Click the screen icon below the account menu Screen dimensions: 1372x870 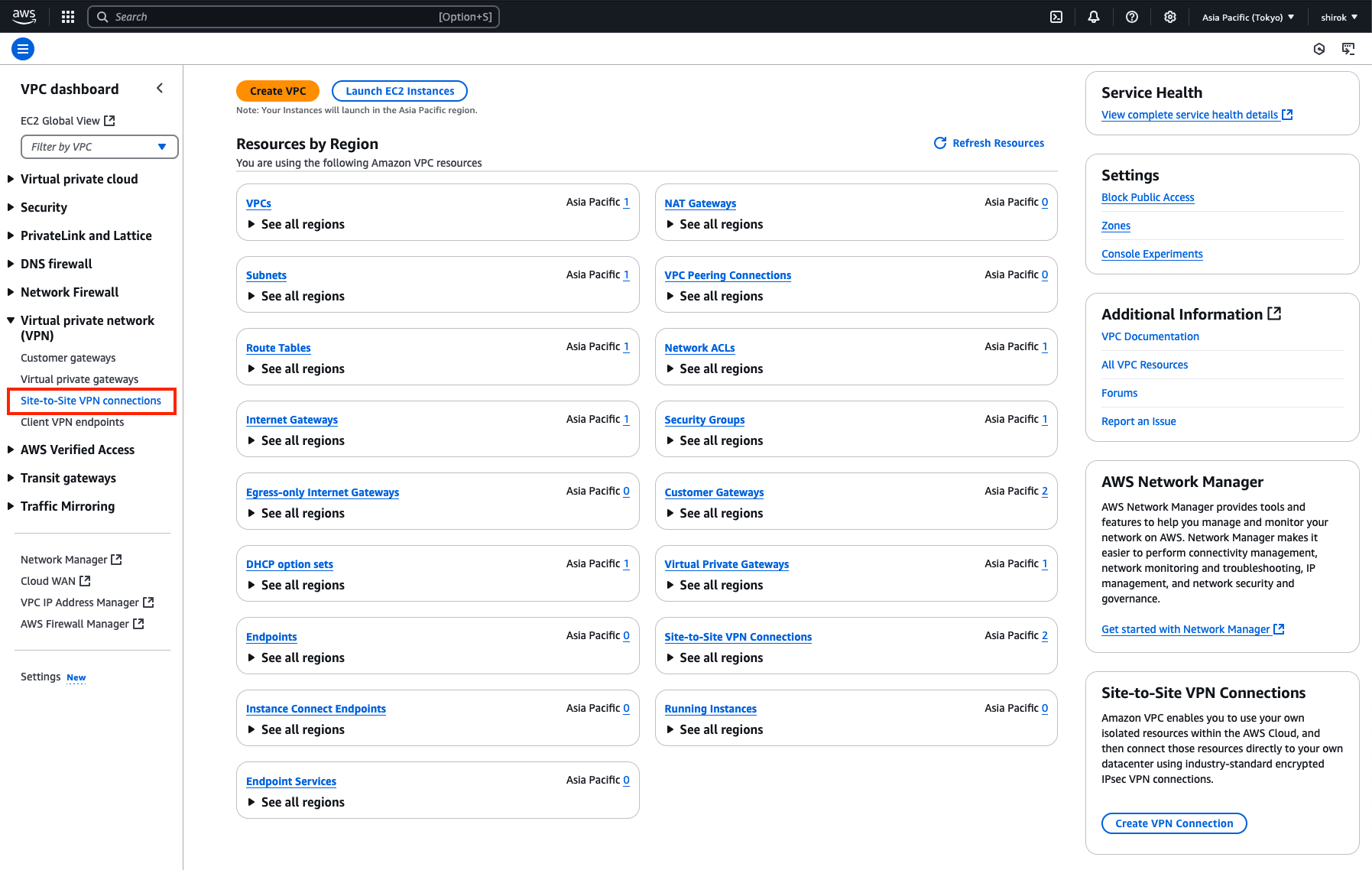[x=1348, y=49]
